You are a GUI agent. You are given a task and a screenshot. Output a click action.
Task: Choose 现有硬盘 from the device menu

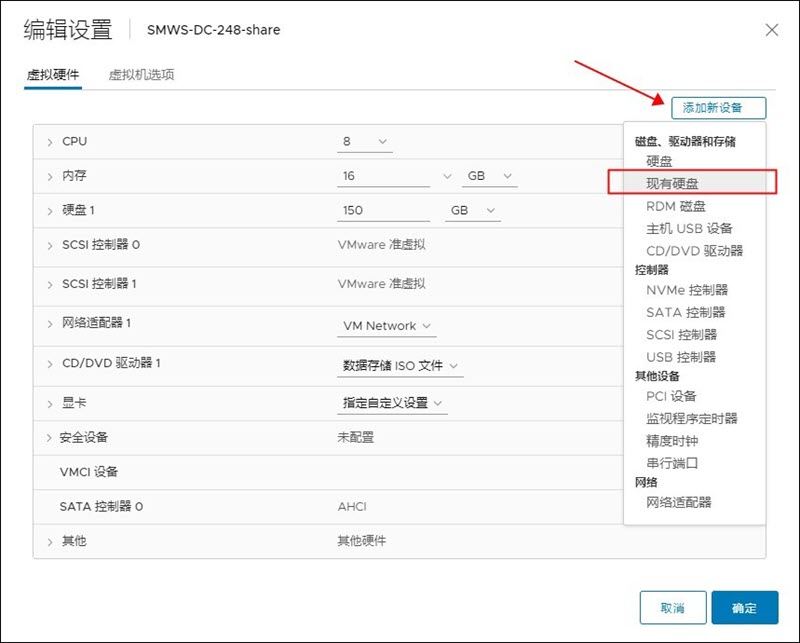tap(672, 183)
